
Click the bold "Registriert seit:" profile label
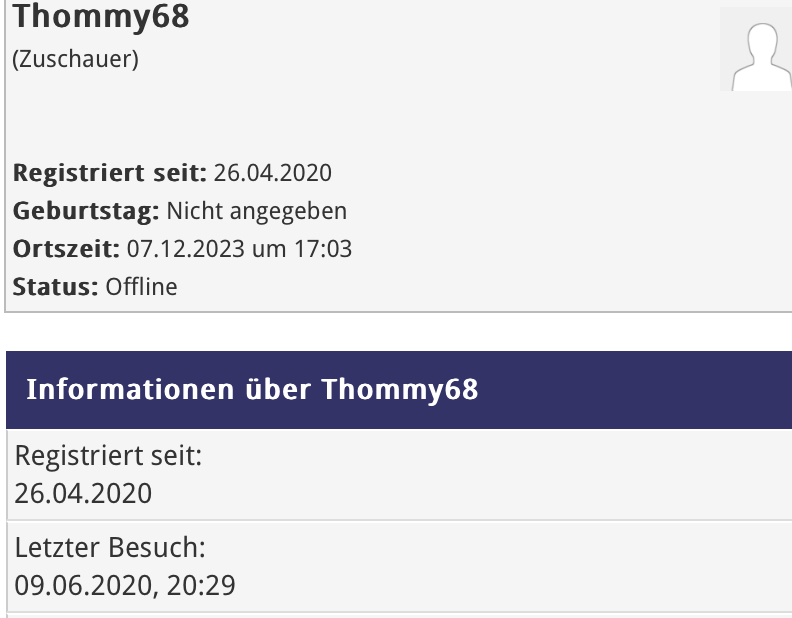[109, 173]
